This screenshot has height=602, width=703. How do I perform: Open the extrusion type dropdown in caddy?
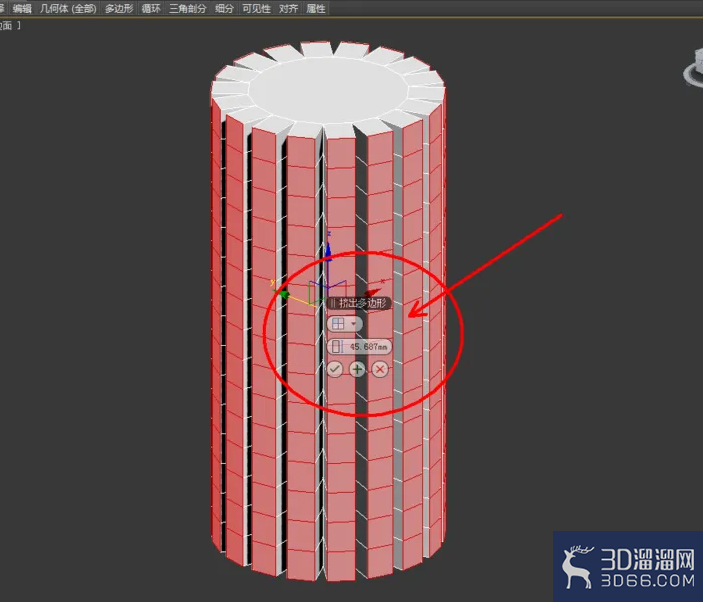pyautogui.click(x=344, y=324)
